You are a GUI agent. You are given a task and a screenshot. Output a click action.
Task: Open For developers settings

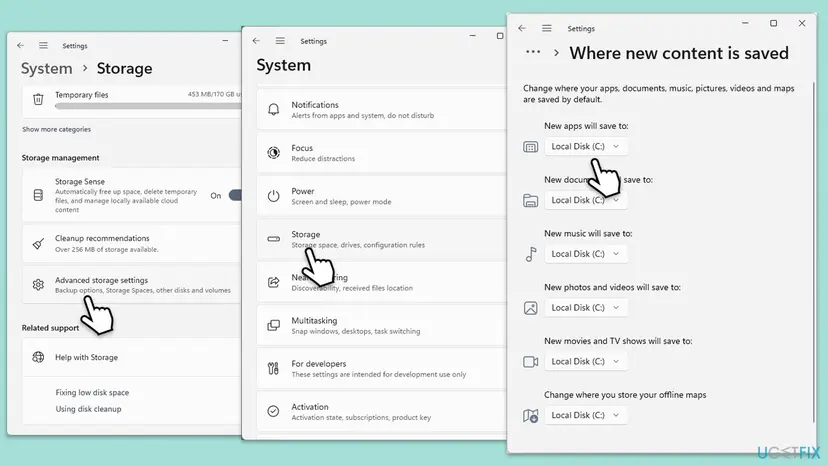[x=381, y=369]
